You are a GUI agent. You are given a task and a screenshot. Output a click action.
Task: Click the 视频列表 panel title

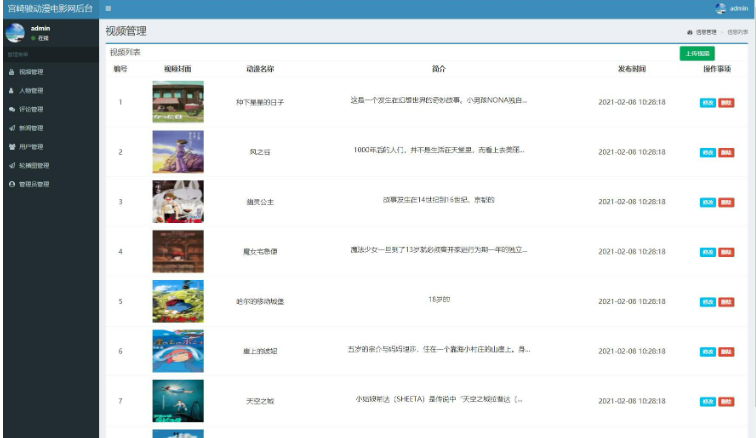pos(125,52)
